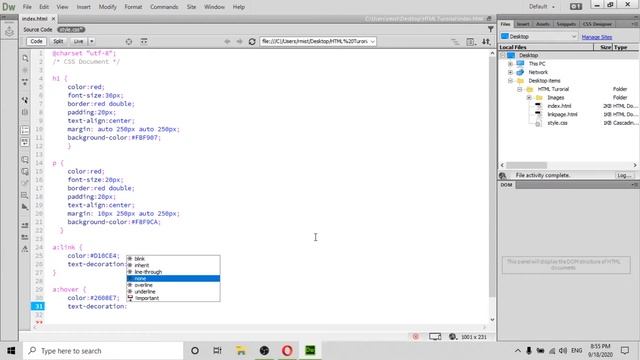
Task: Click the Type here to search box
Action: [x=103, y=351]
